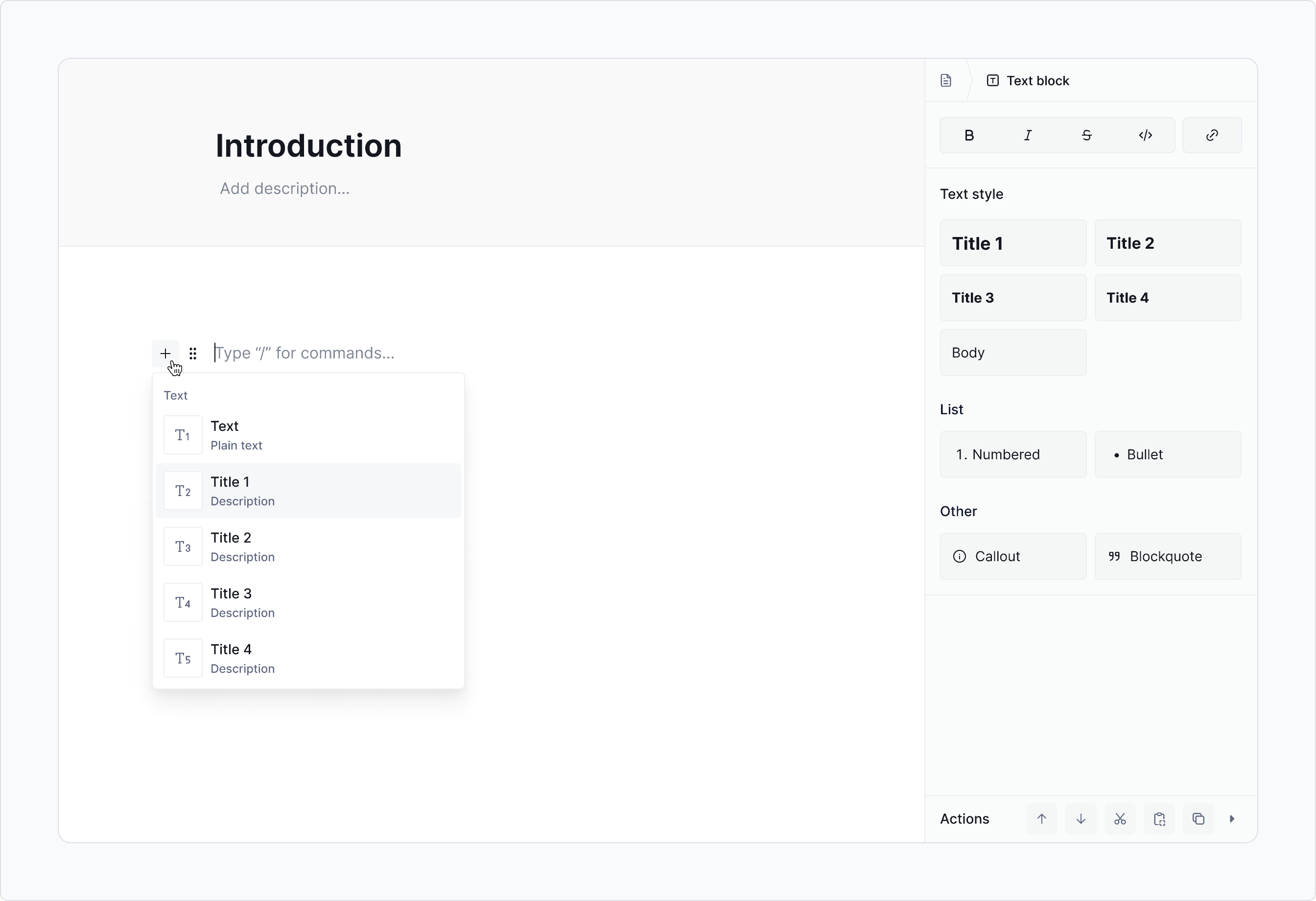The image size is (1316, 901).
Task: Choose Plain text in the command menu
Action: pyautogui.click(x=308, y=434)
